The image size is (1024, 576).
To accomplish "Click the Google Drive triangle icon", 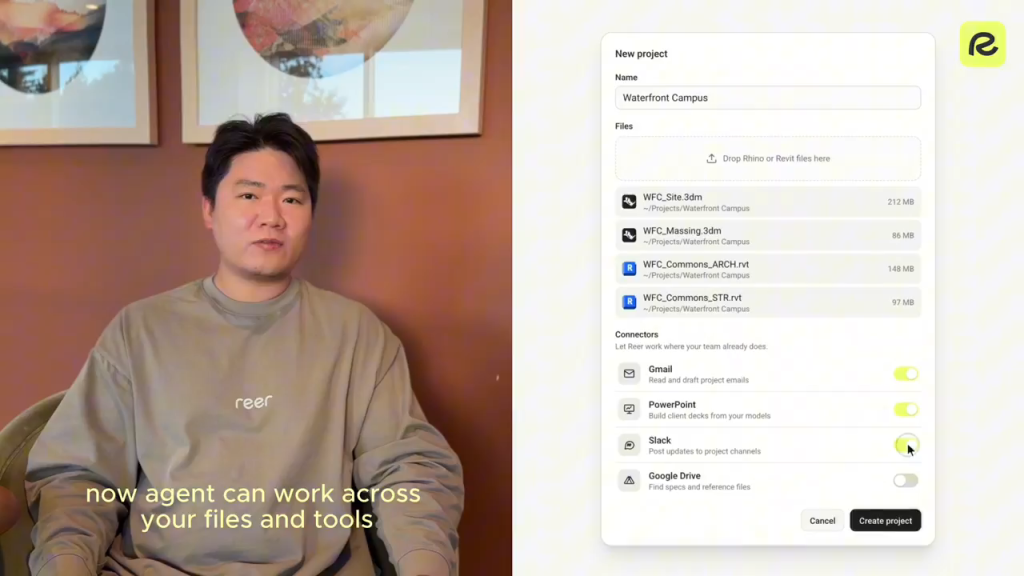I will coord(629,481).
